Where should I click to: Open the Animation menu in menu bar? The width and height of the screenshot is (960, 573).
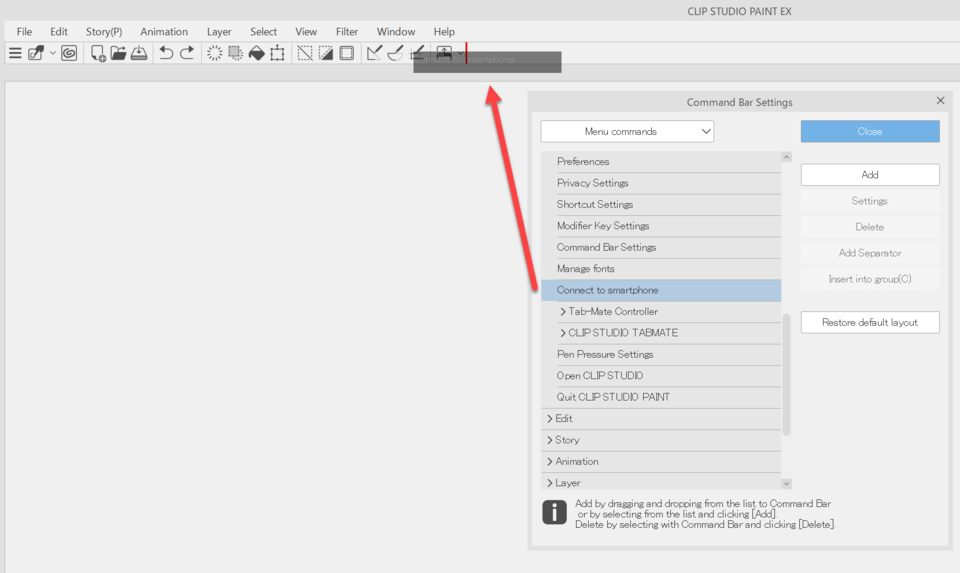[x=164, y=32]
